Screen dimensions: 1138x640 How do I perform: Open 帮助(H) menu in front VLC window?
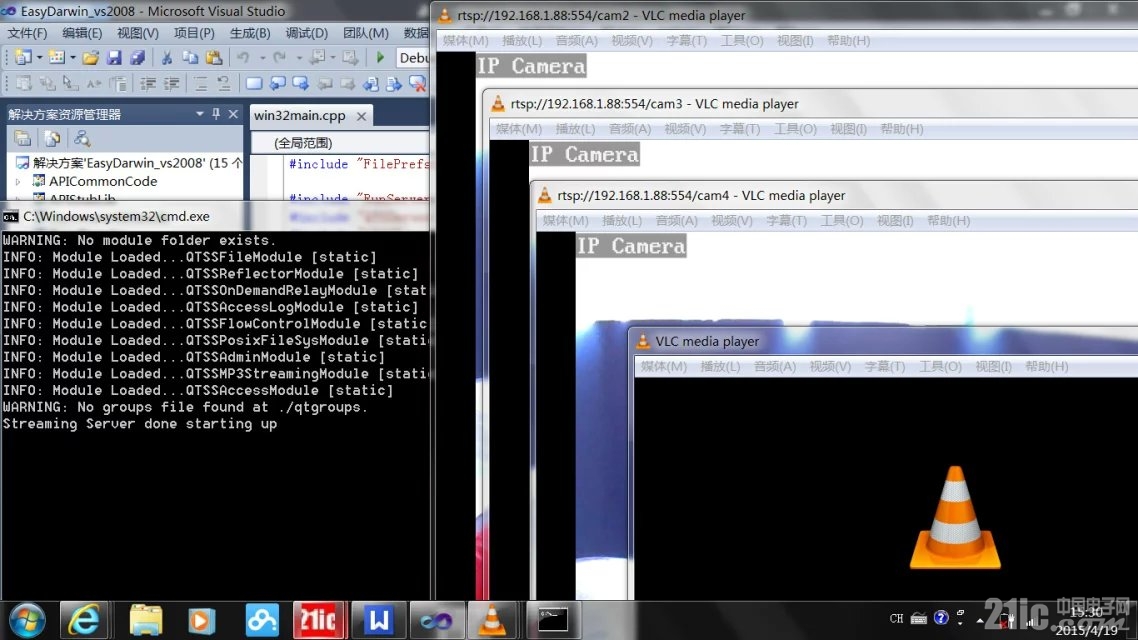tap(1047, 366)
